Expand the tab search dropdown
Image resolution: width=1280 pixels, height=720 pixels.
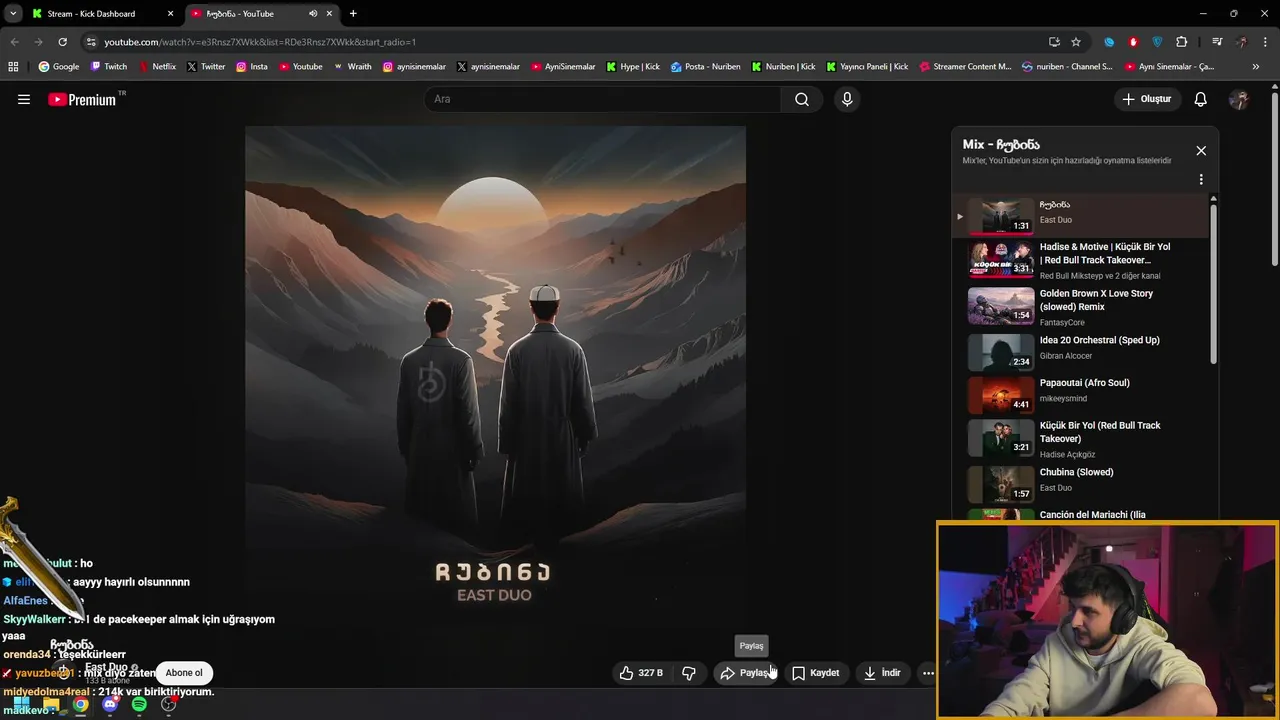tap(13, 14)
